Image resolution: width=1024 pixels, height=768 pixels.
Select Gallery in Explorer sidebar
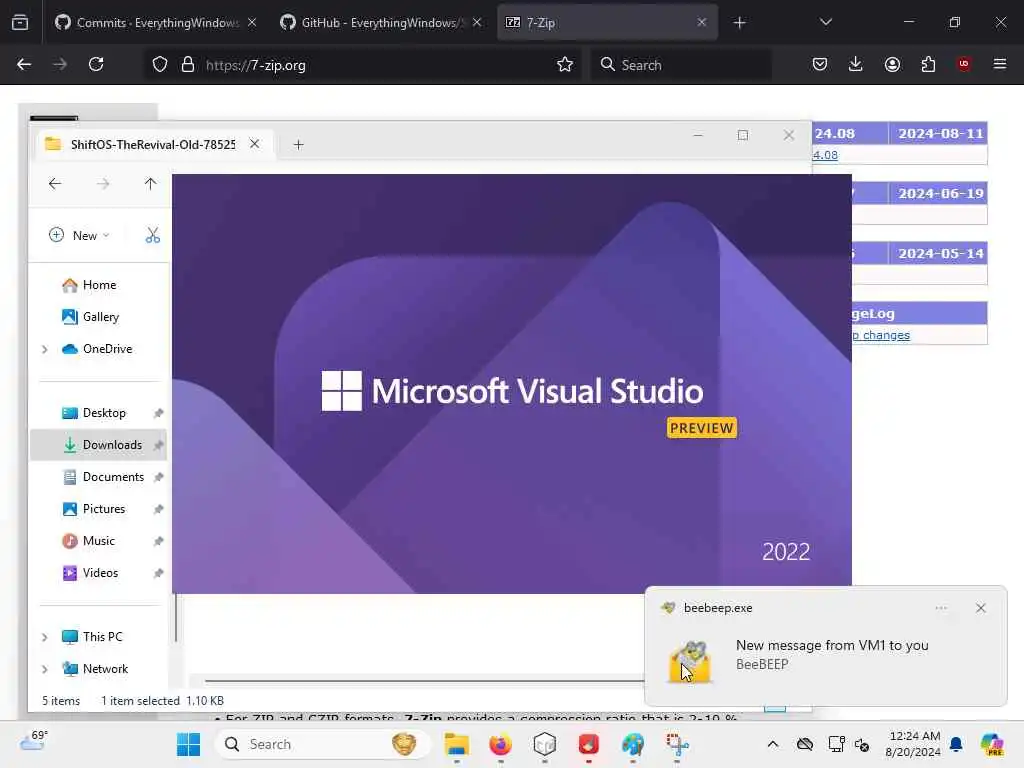tap(99, 317)
